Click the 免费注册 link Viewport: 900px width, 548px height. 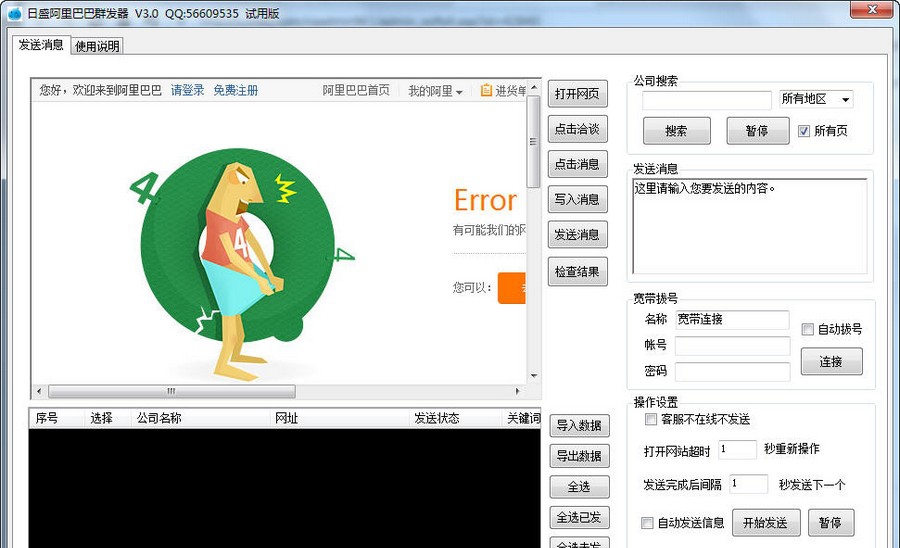point(235,90)
